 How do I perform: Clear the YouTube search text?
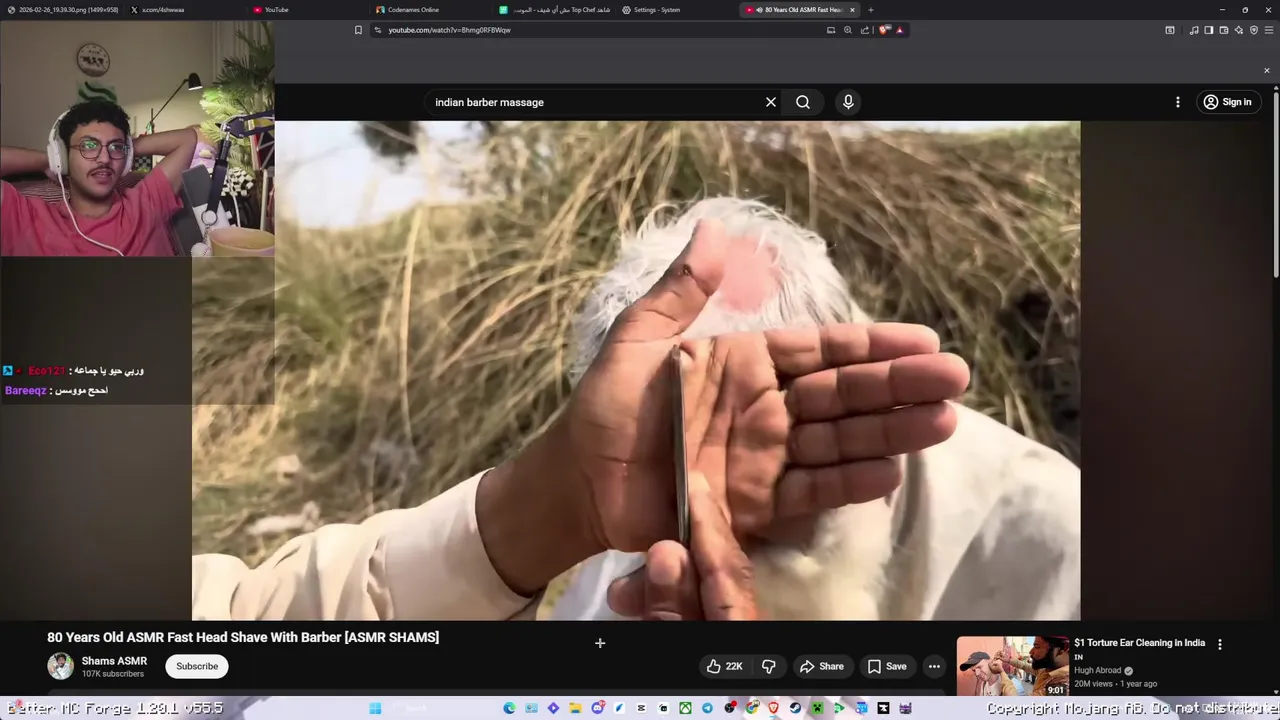(x=771, y=102)
